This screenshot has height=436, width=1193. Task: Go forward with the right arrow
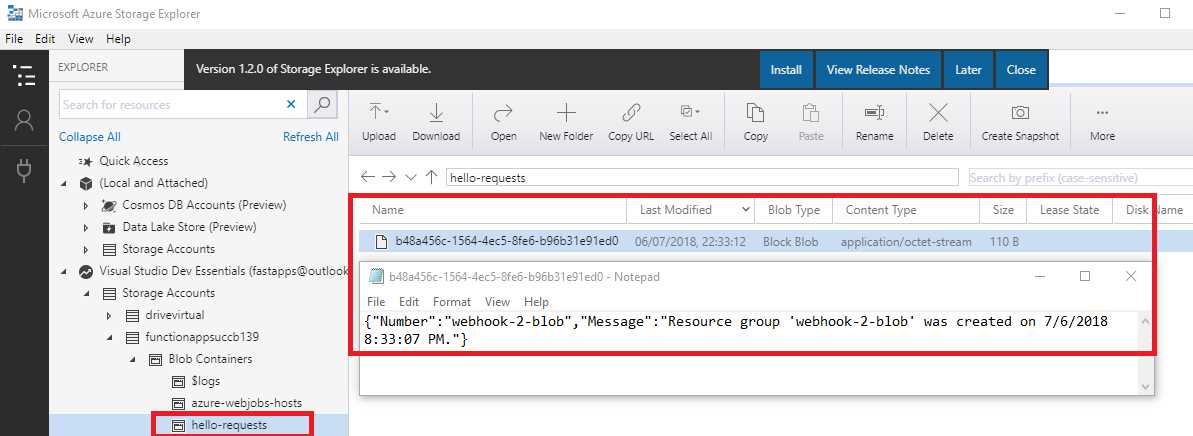tap(390, 177)
